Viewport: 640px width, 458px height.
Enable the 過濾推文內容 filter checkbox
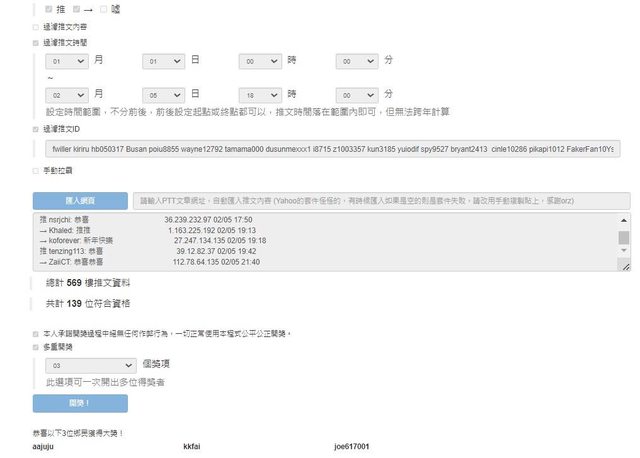point(37,27)
